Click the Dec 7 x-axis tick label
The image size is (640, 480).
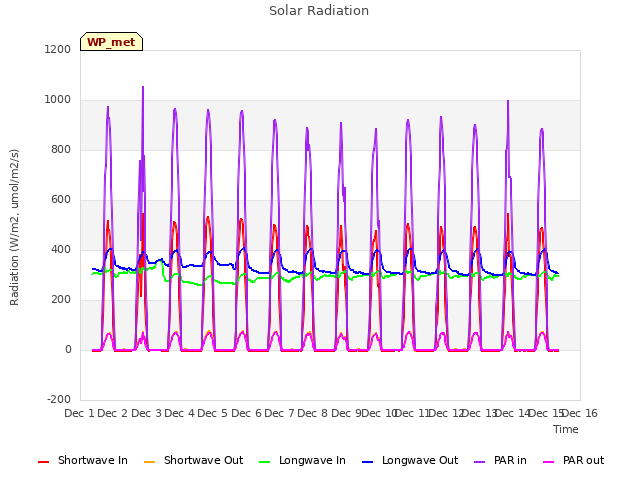coord(279,413)
